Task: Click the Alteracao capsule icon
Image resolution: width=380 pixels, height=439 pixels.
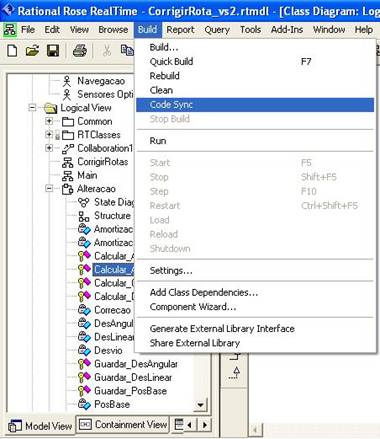Action: (x=68, y=189)
